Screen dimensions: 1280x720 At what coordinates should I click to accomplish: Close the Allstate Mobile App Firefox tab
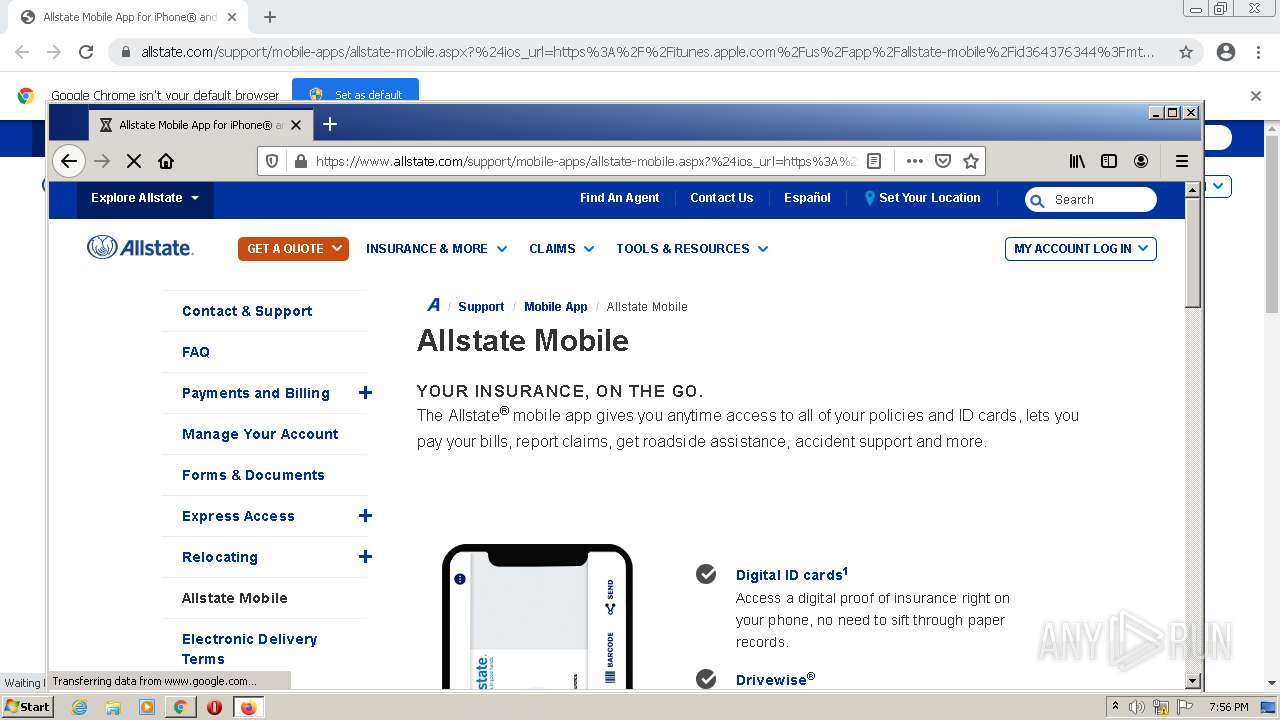click(x=296, y=125)
